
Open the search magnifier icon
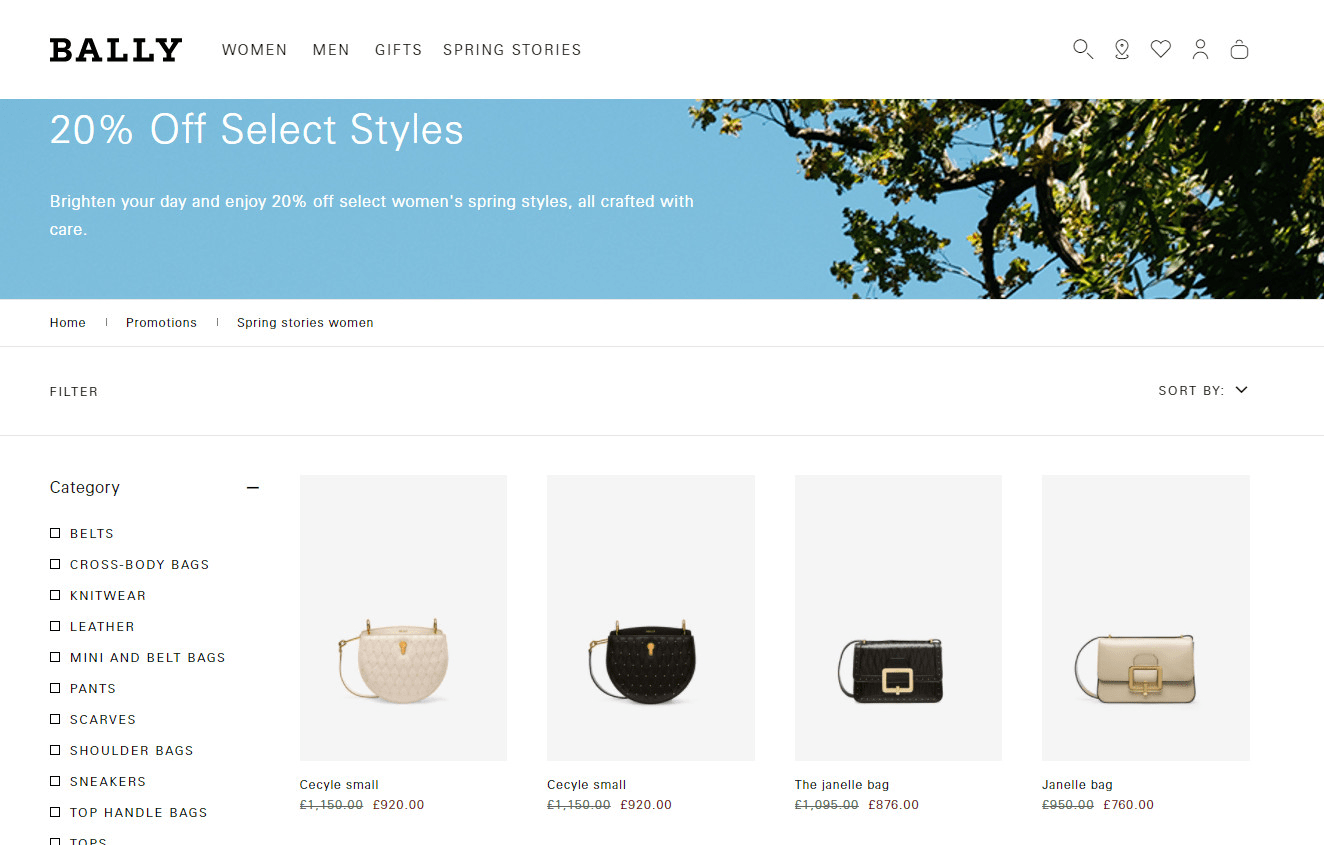1082,49
